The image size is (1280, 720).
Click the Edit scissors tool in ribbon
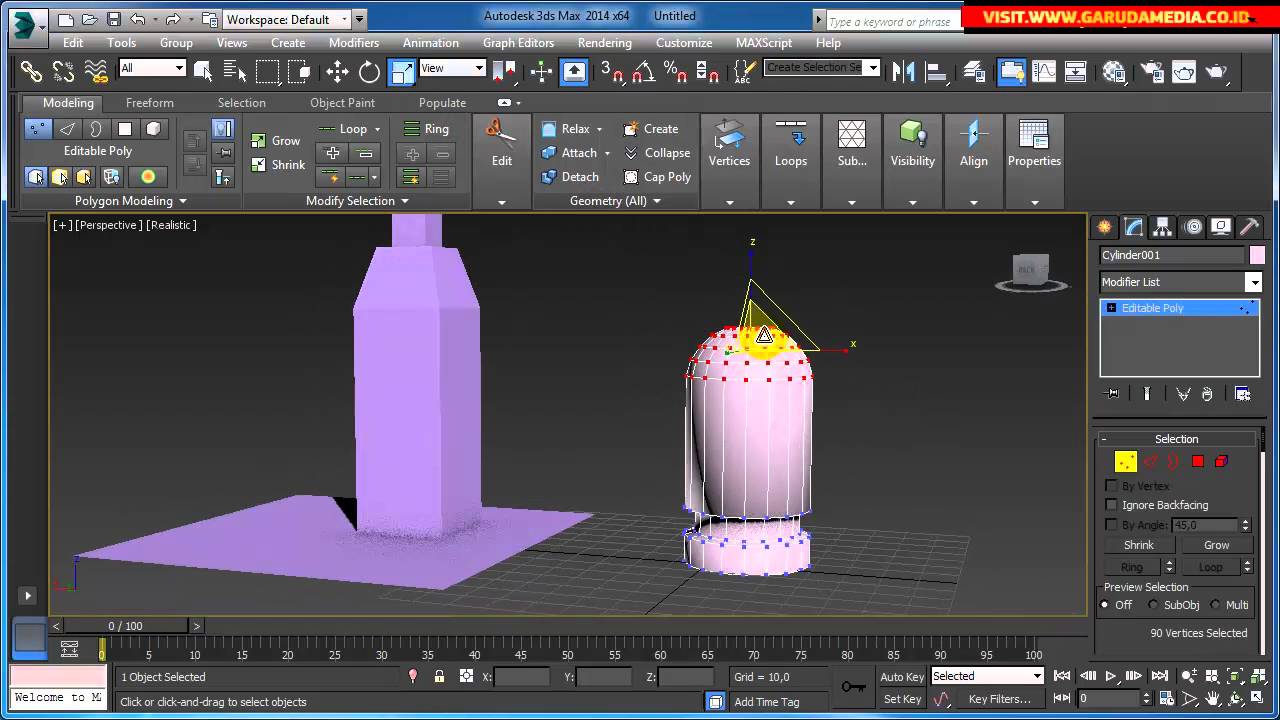(501, 143)
